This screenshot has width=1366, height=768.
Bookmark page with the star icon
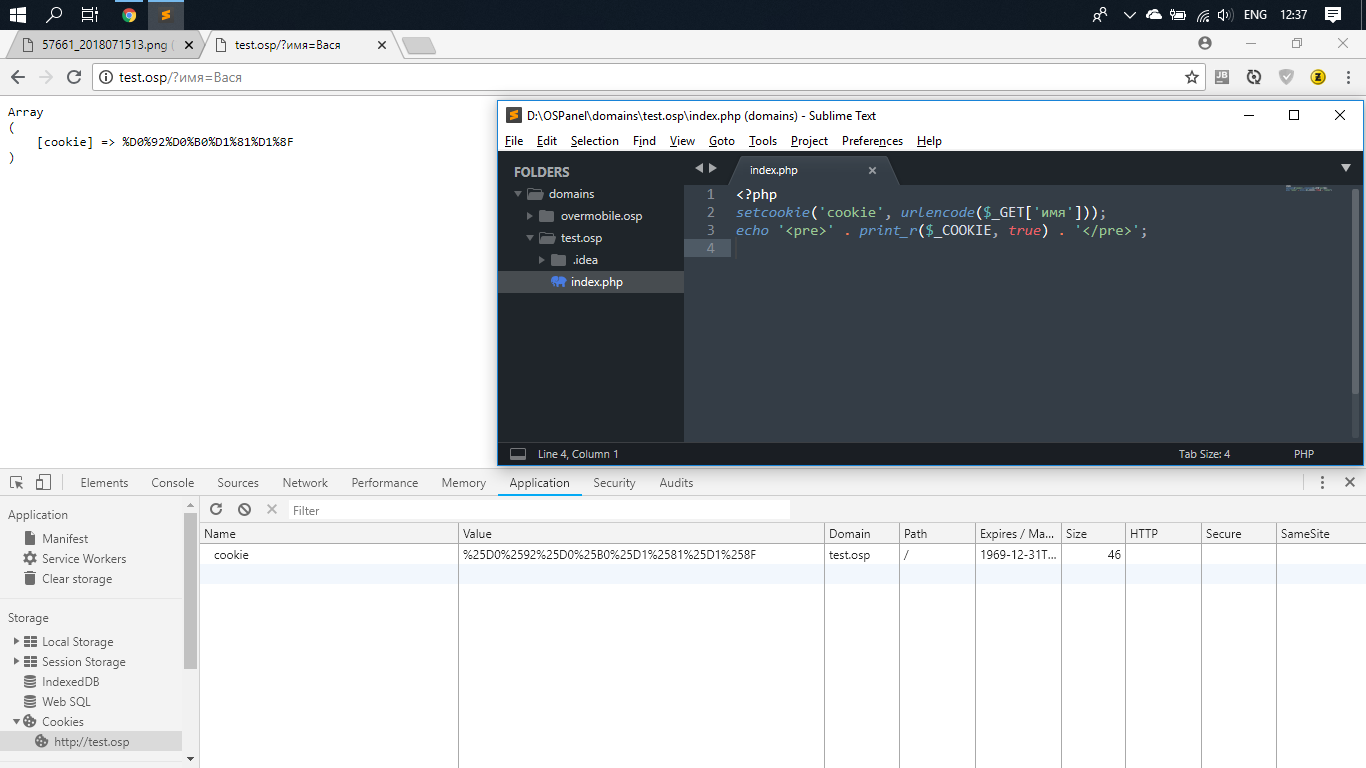coord(1191,77)
